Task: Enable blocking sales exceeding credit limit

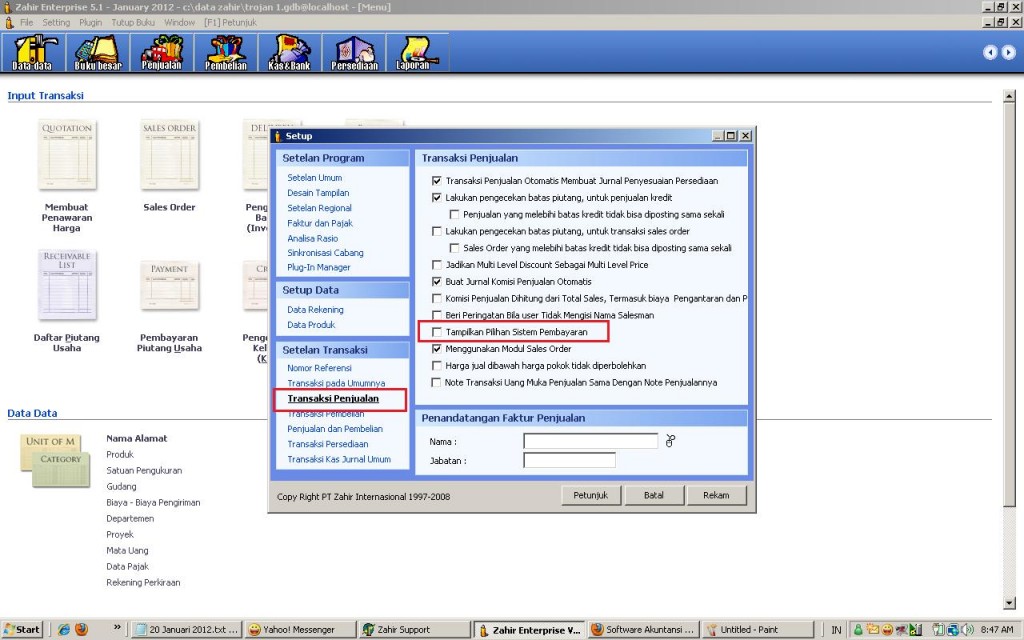Action: pos(454,214)
